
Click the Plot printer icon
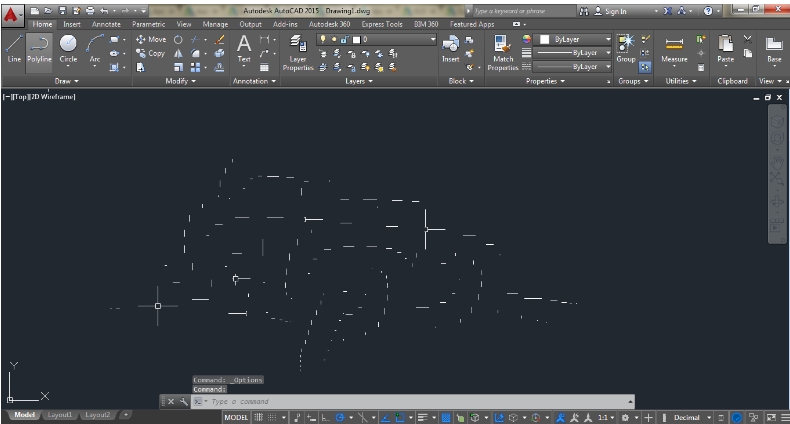[x=90, y=11]
